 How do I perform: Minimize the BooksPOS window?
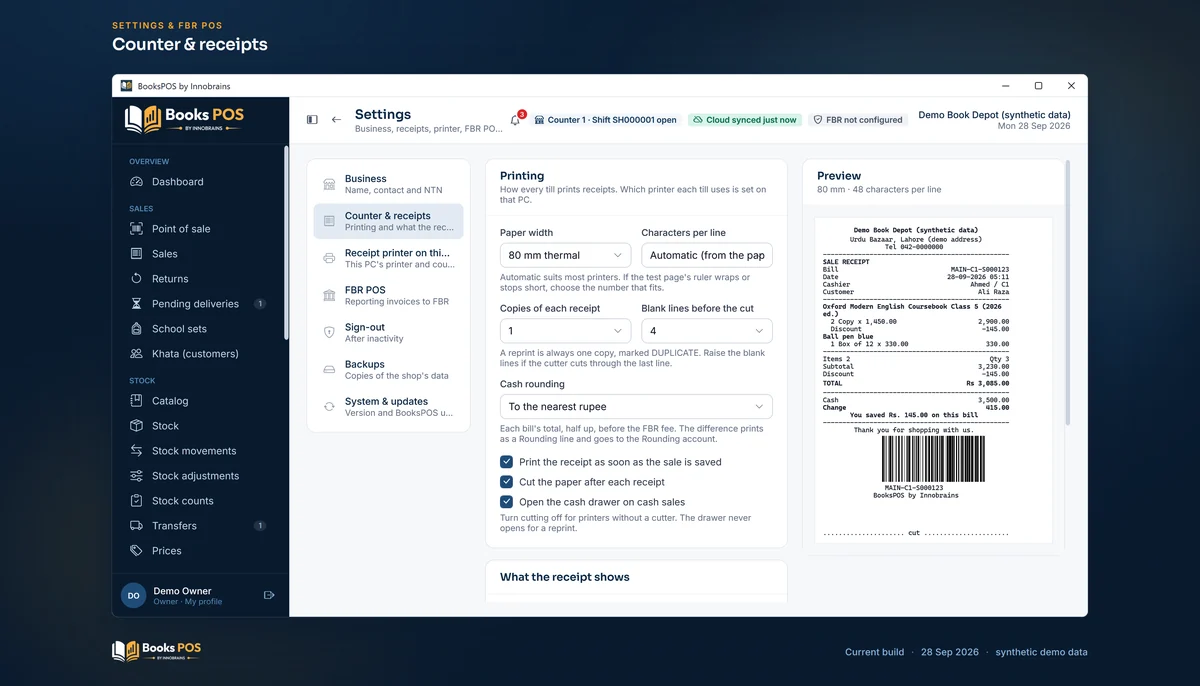[x=1005, y=86]
